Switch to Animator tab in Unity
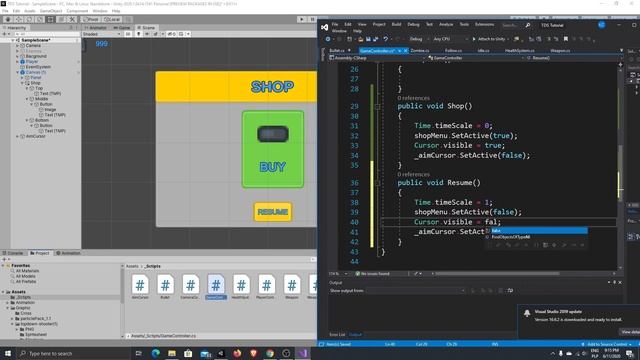This screenshot has height=360, width=640. (96, 28)
